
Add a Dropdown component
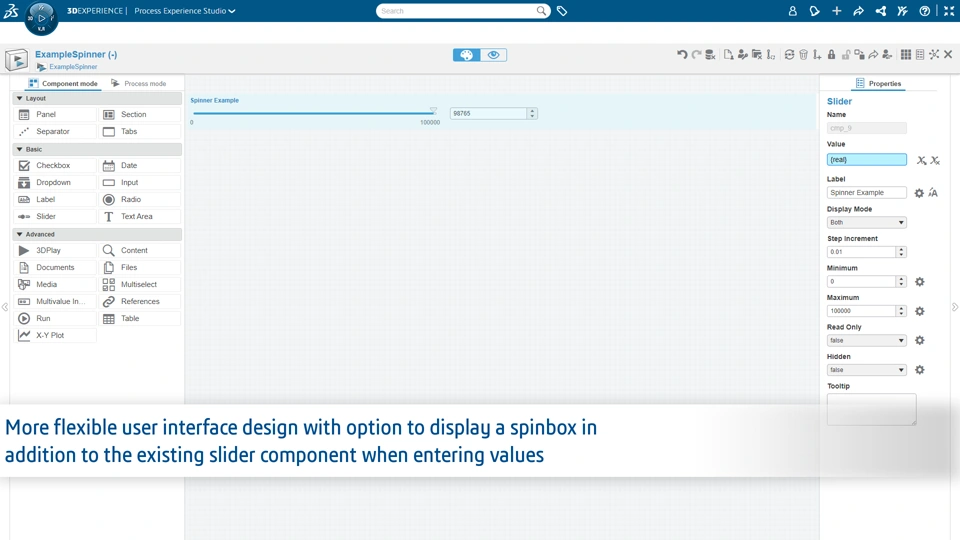pyautogui.click(x=55, y=182)
